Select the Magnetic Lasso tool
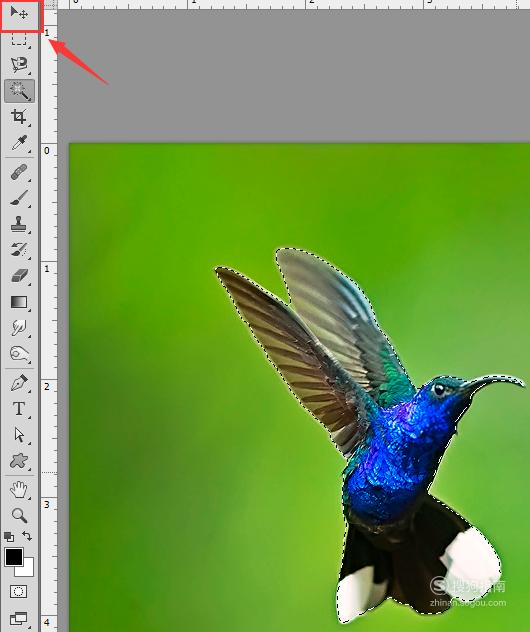 (x=19, y=65)
